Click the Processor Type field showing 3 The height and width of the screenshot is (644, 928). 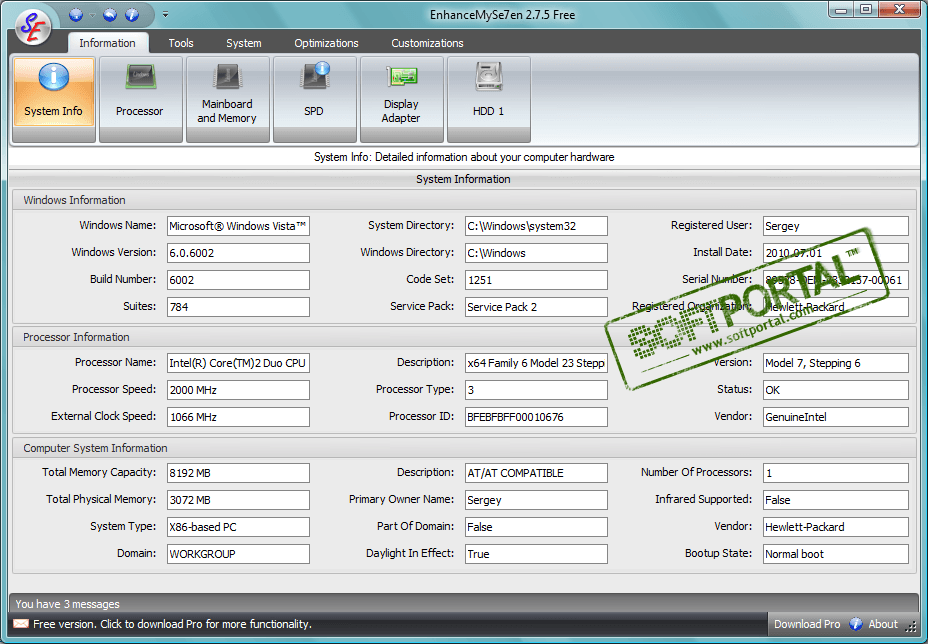[x=536, y=390]
